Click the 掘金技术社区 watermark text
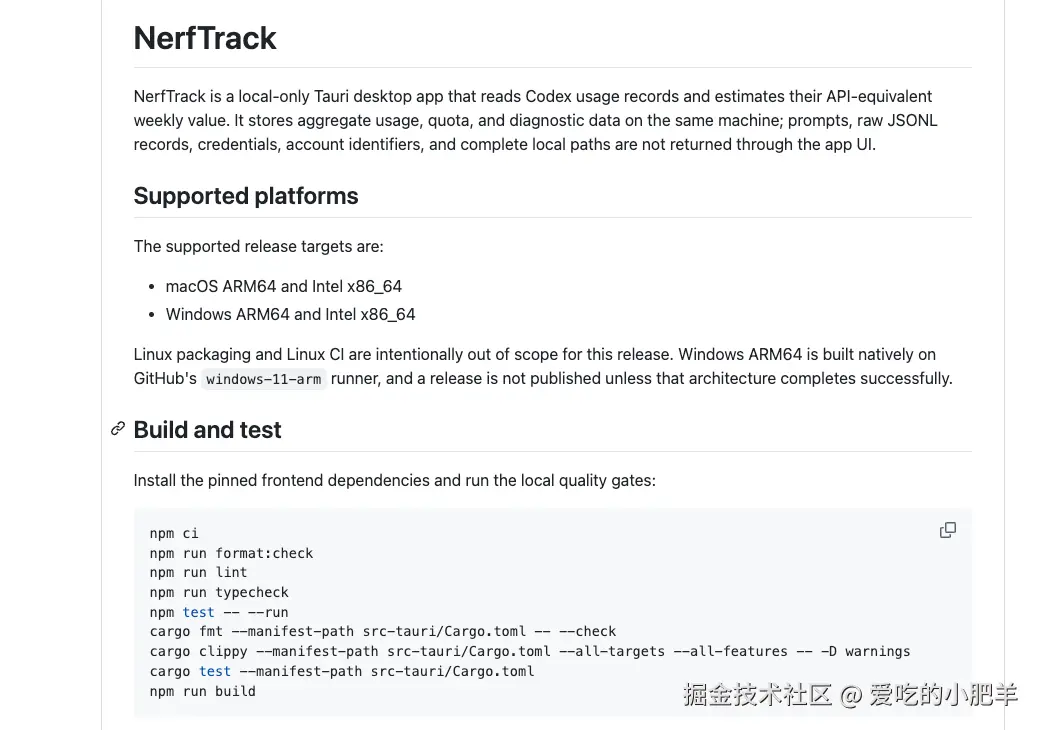This screenshot has height=730, width=1040. 757,694
